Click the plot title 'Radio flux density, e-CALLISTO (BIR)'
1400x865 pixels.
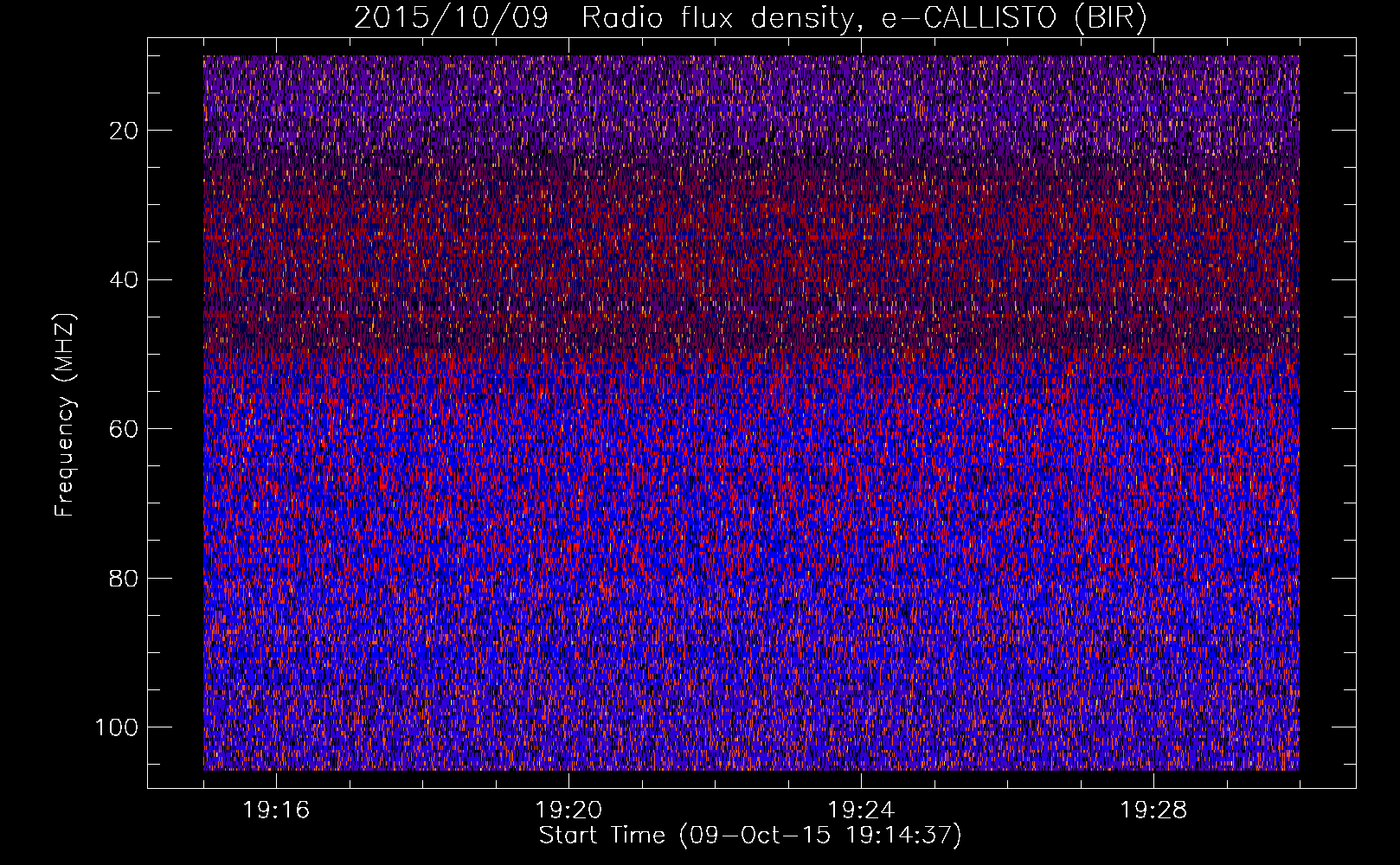point(864,18)
